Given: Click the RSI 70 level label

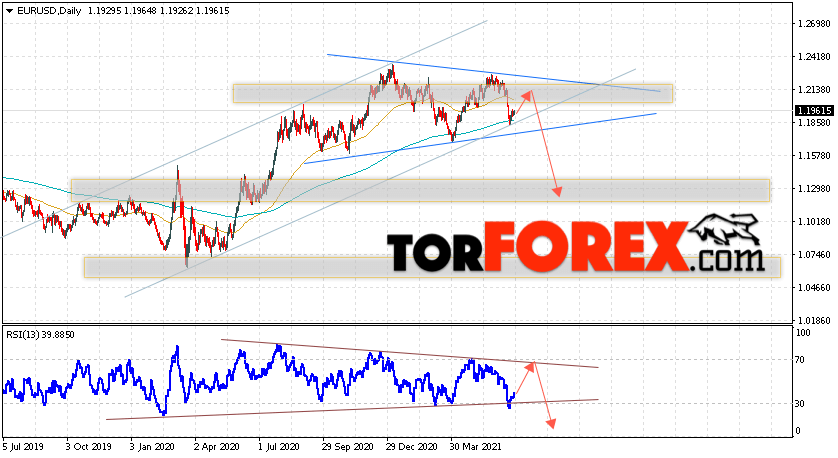Looking at the screenshot, I should pos(800,360).
